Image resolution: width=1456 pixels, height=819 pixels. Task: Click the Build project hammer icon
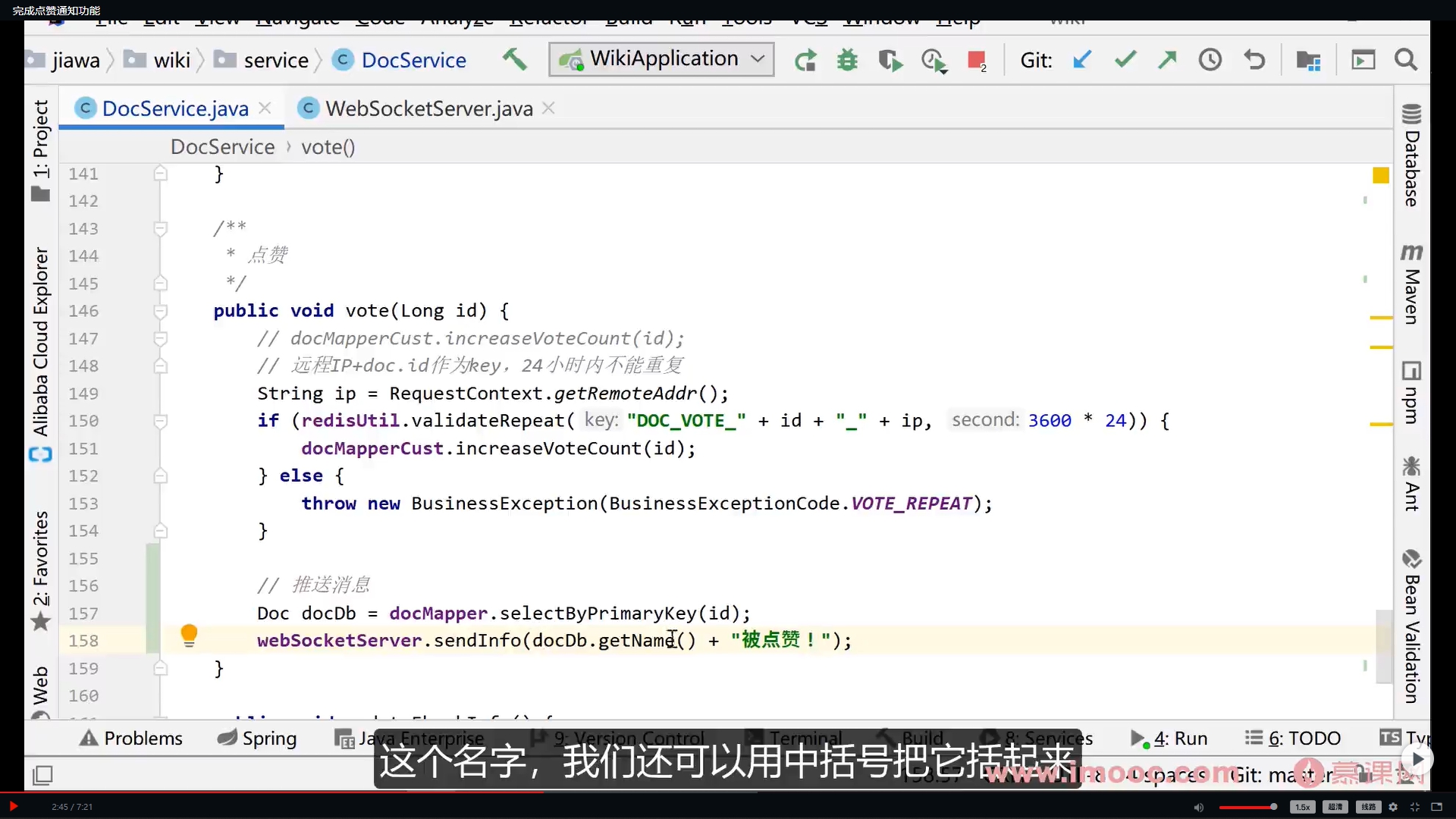coord(515,59)
